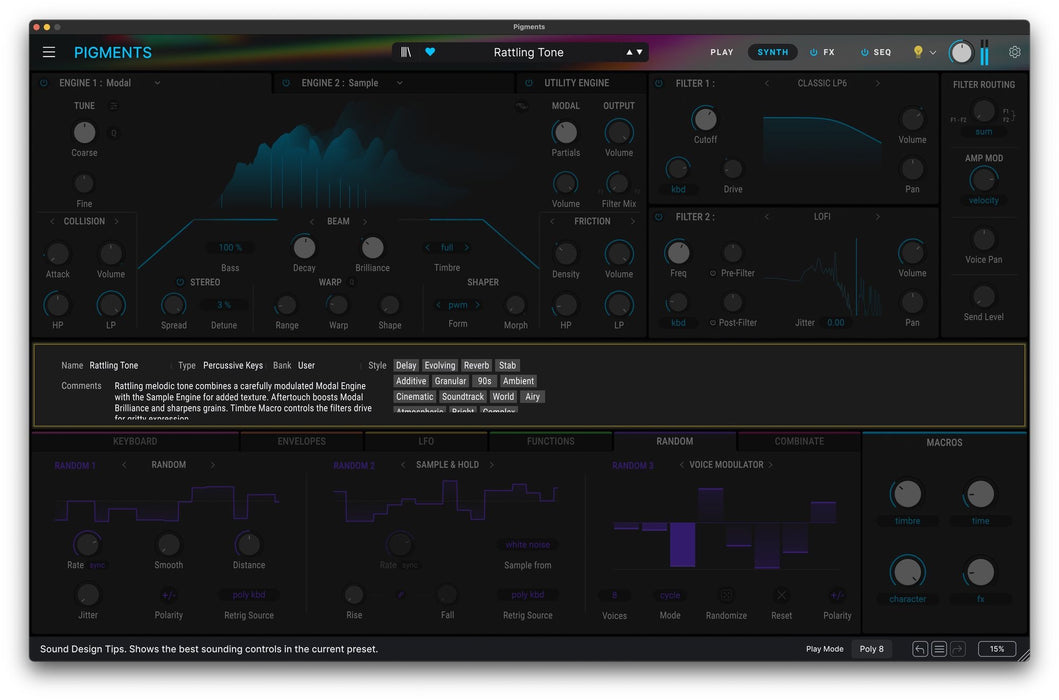
Task: Open the LFO modulation tab
Action: (426, 441)
